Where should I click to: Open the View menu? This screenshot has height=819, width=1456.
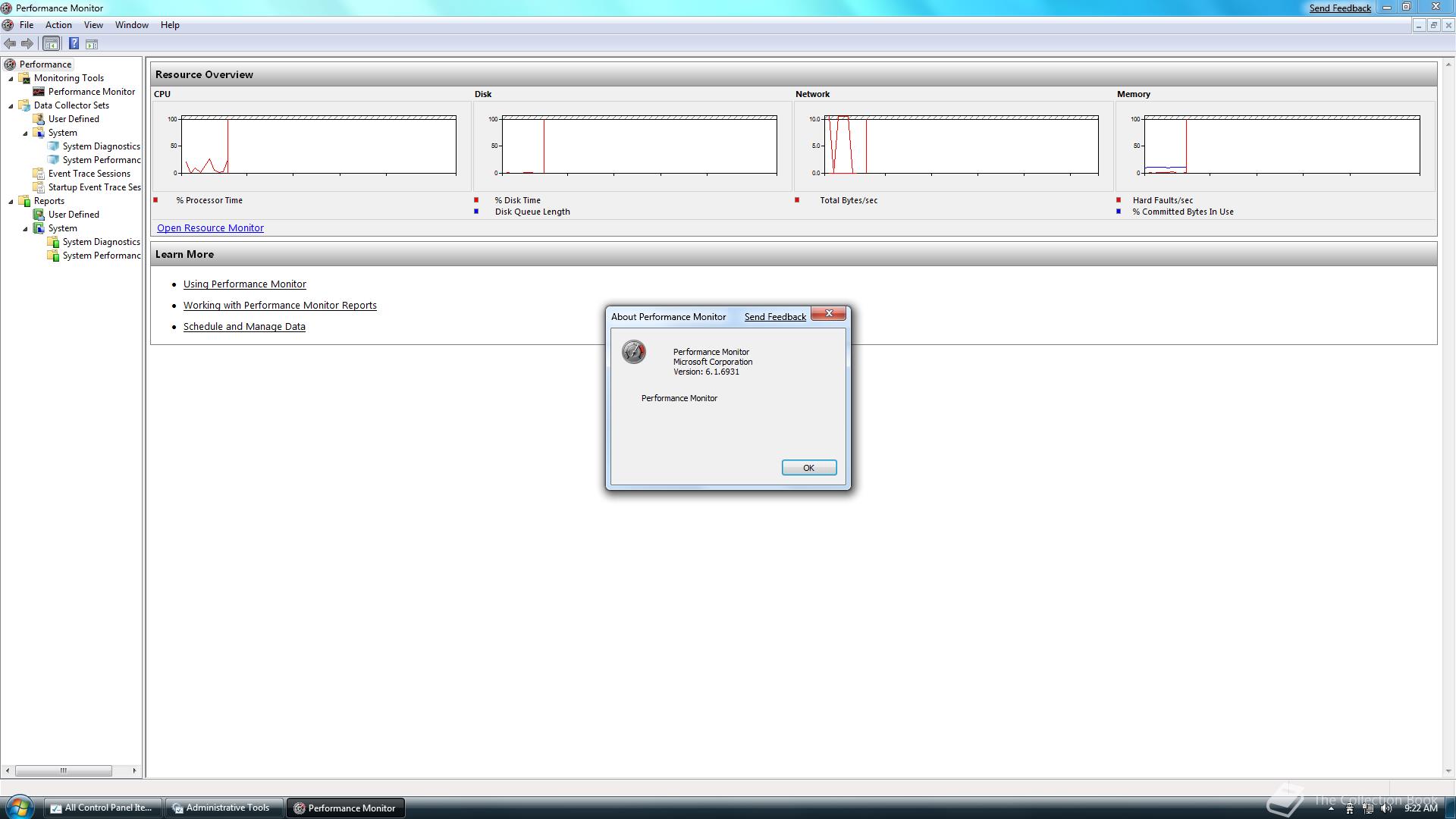(x=93, y=25)
